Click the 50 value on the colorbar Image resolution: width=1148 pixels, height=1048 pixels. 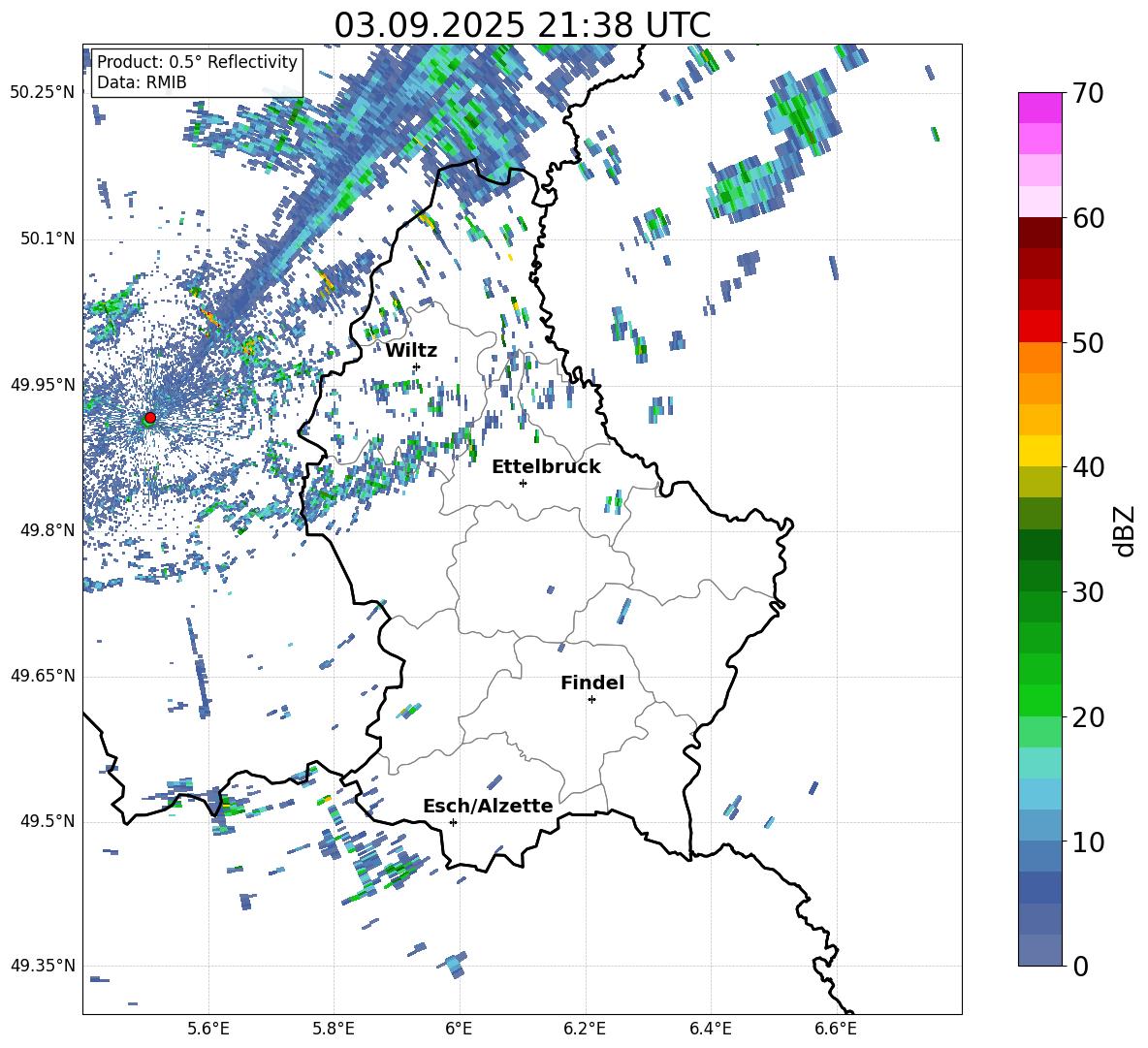tap(1088, 342)
